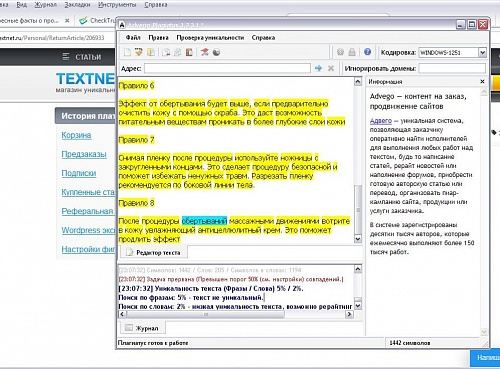
Task: Click the heading Правило 8
Action: click(x=136, y=203)
